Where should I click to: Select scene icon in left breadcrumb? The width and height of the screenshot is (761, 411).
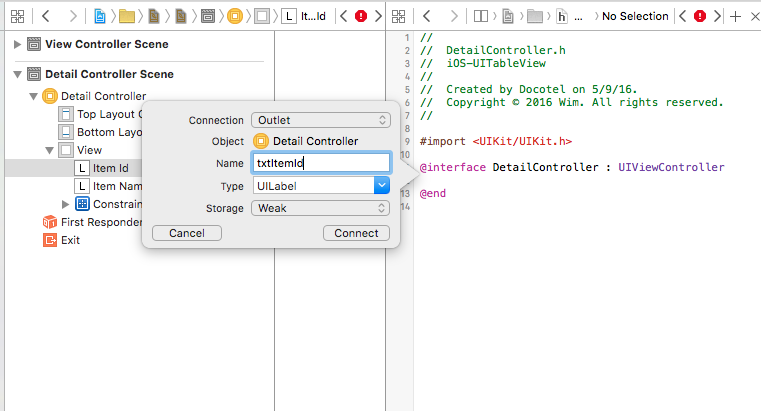point(208,16)
